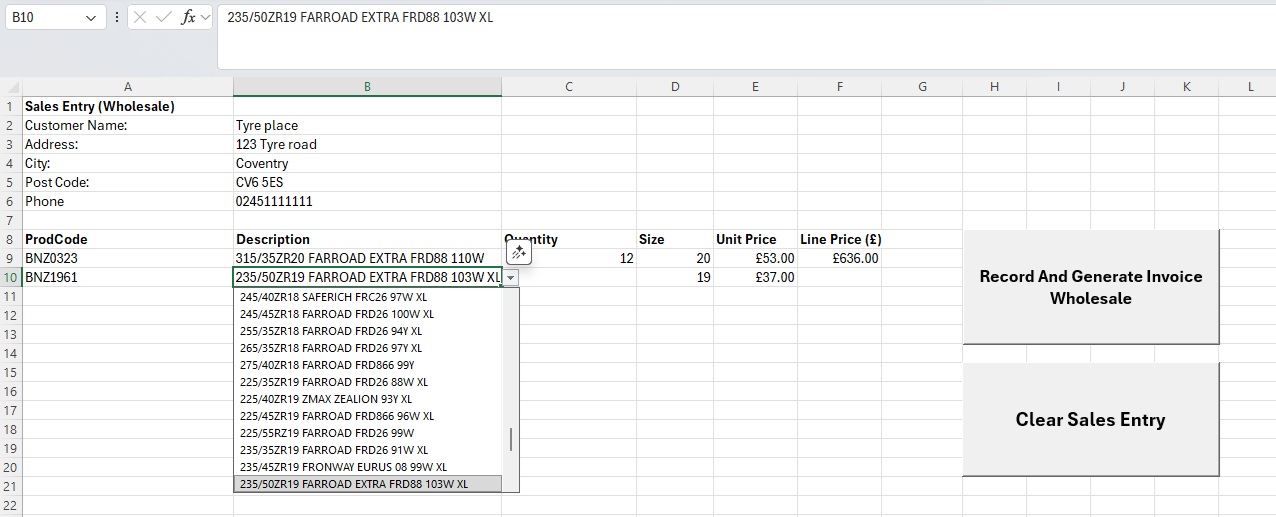
Task: Open the Name Box dropdown arrow
Action: 91,18
